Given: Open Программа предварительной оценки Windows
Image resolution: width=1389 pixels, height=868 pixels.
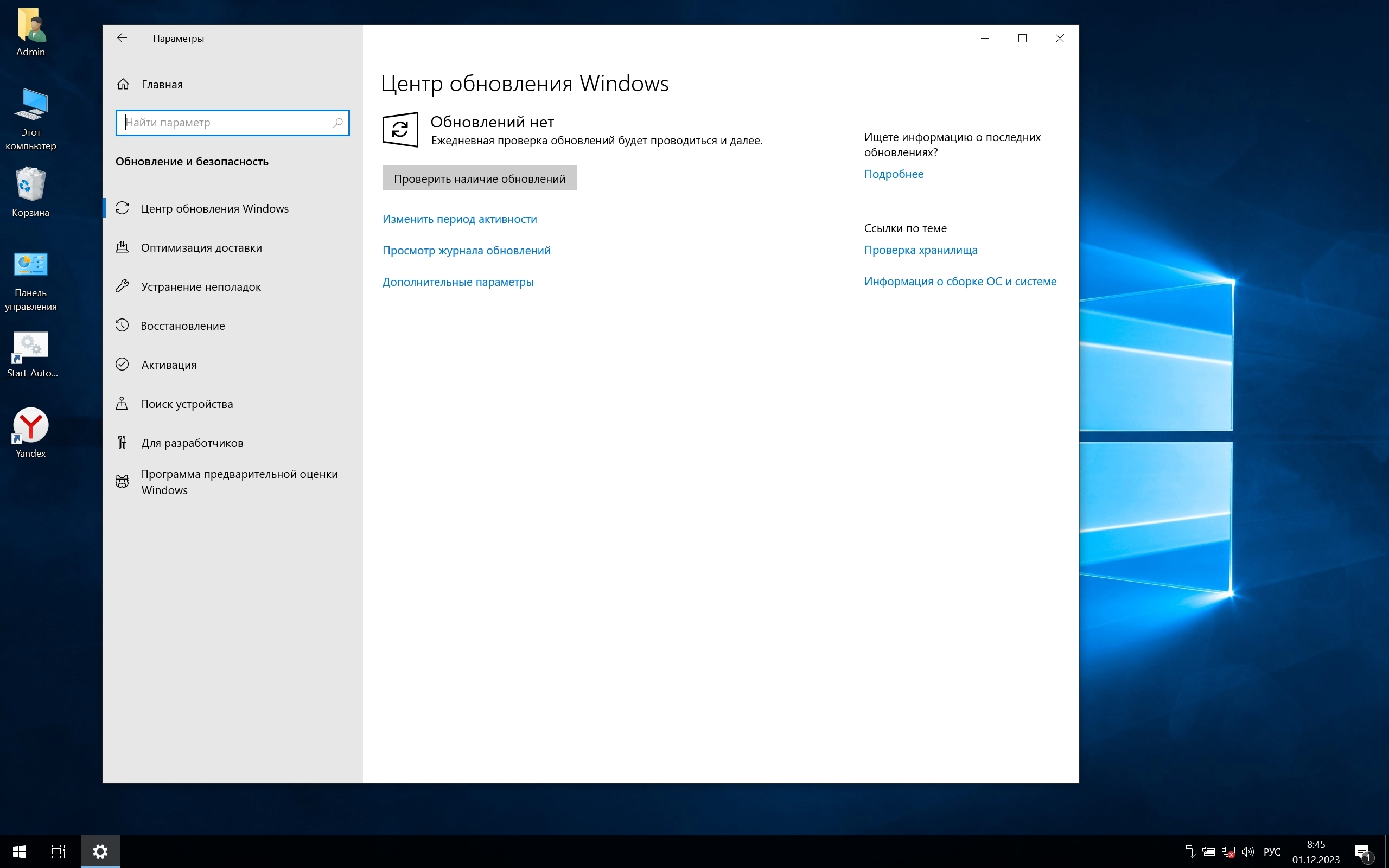Looking at the screenshot, I should point(239,482).
